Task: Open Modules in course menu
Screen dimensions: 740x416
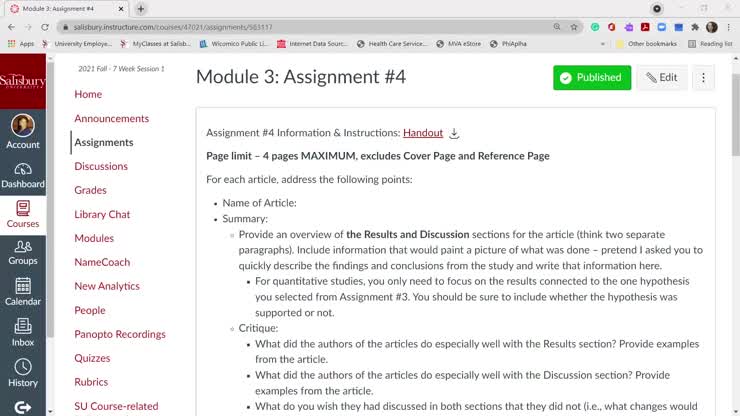Action: [x=94, y=238]
